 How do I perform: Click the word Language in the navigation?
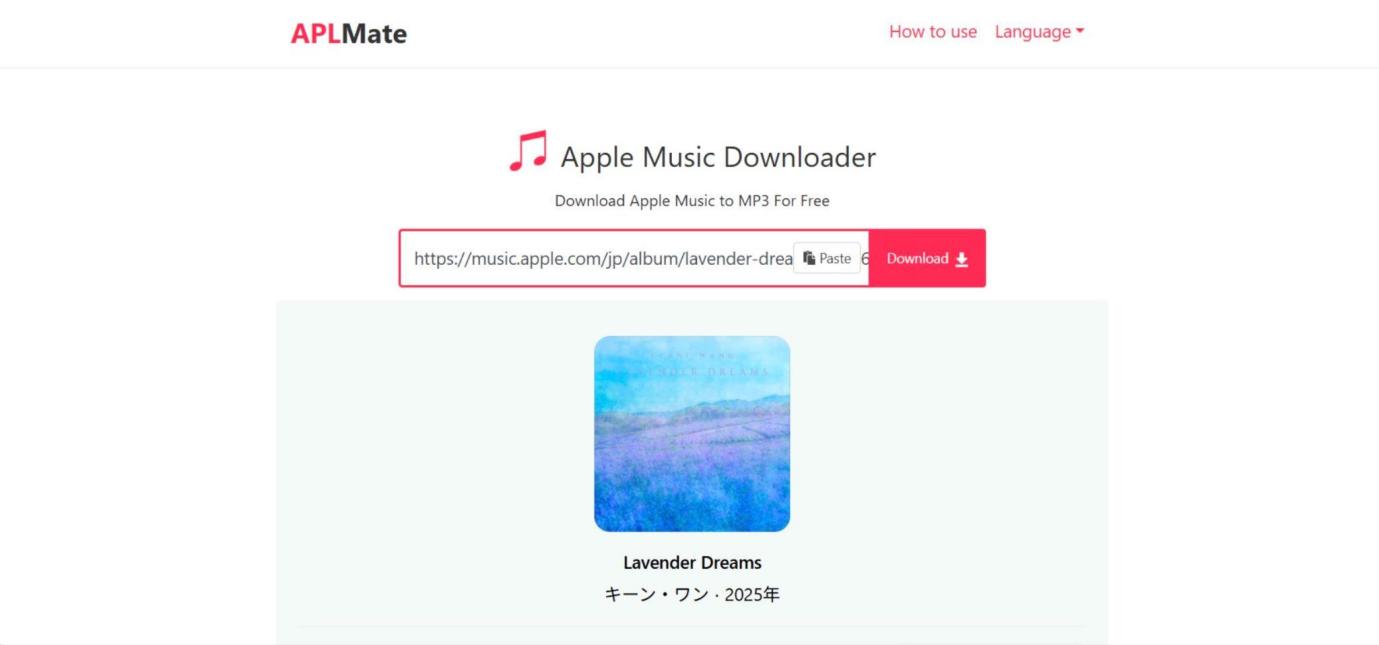click(1033, 32)
